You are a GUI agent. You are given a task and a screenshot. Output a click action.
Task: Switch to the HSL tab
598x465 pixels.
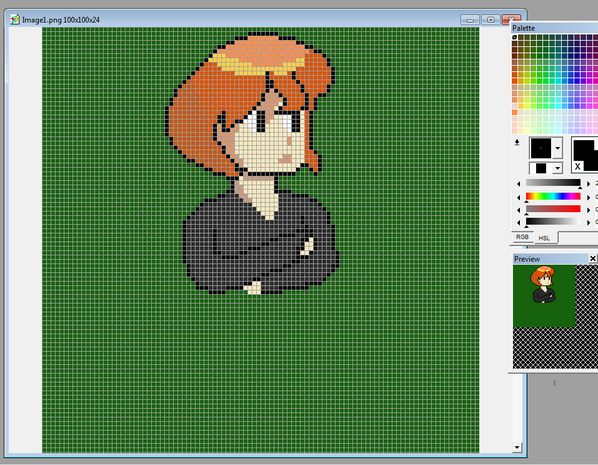pyautogui.click(x=544, y=238)
